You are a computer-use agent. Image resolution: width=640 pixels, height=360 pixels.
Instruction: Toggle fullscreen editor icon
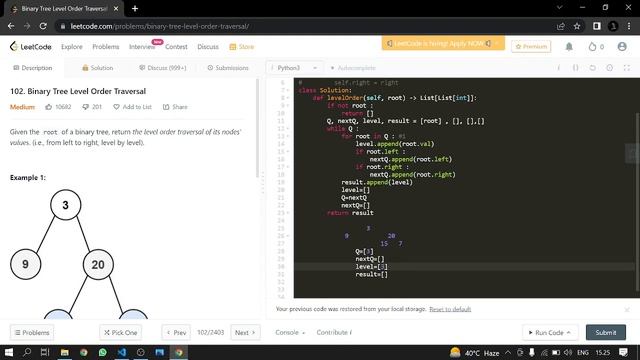point(627,68)
